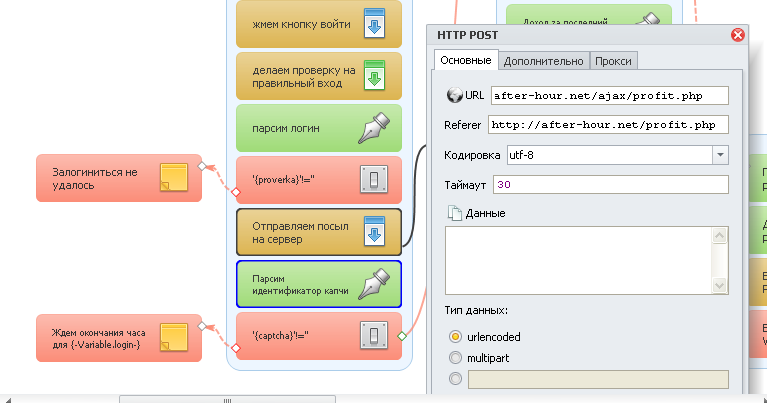Click the globe icon next to URL
This screenshot has width=767, height=403.
[x=454, y=95]
